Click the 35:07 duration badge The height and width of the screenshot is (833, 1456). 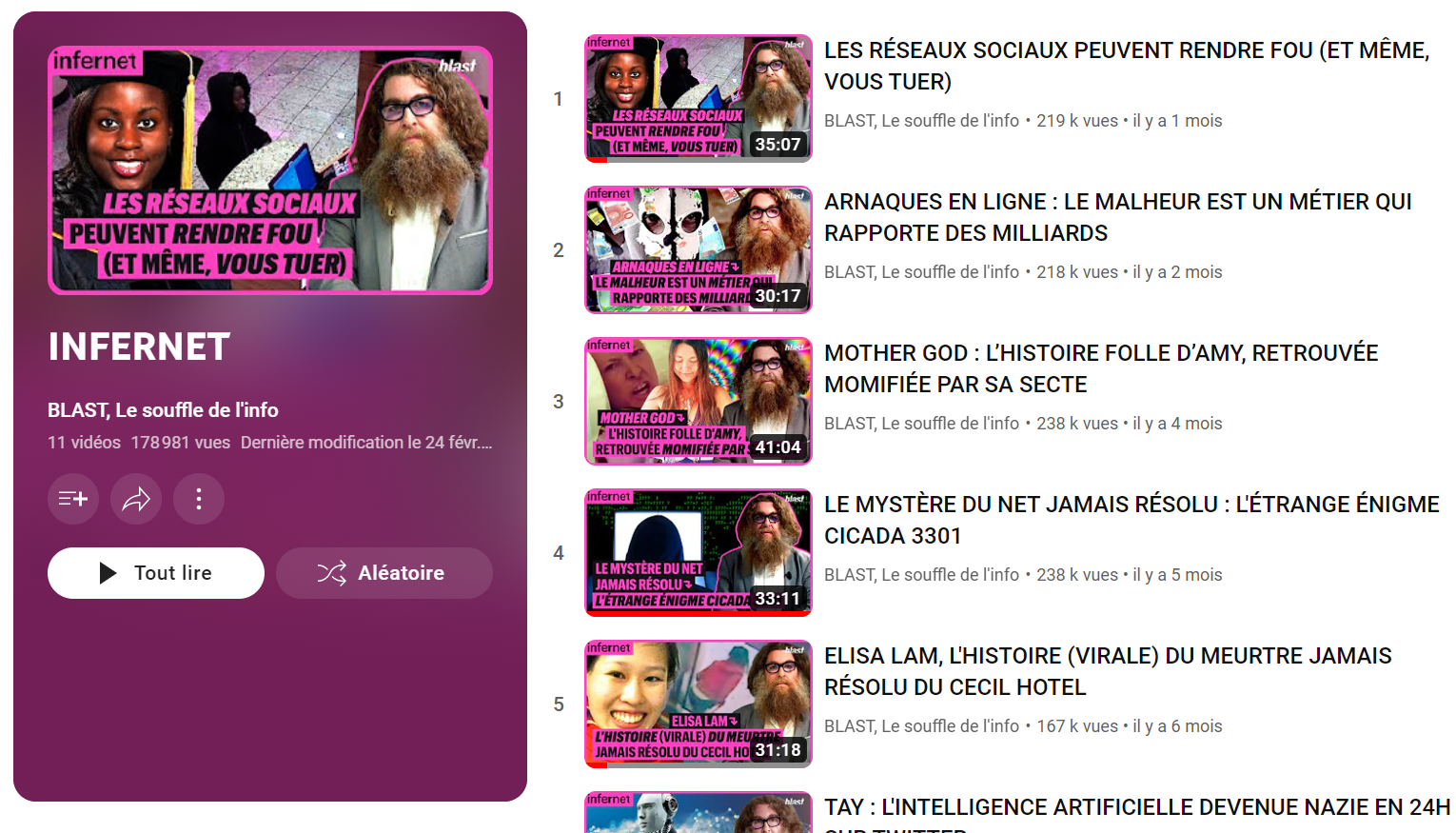pos(777,145)
